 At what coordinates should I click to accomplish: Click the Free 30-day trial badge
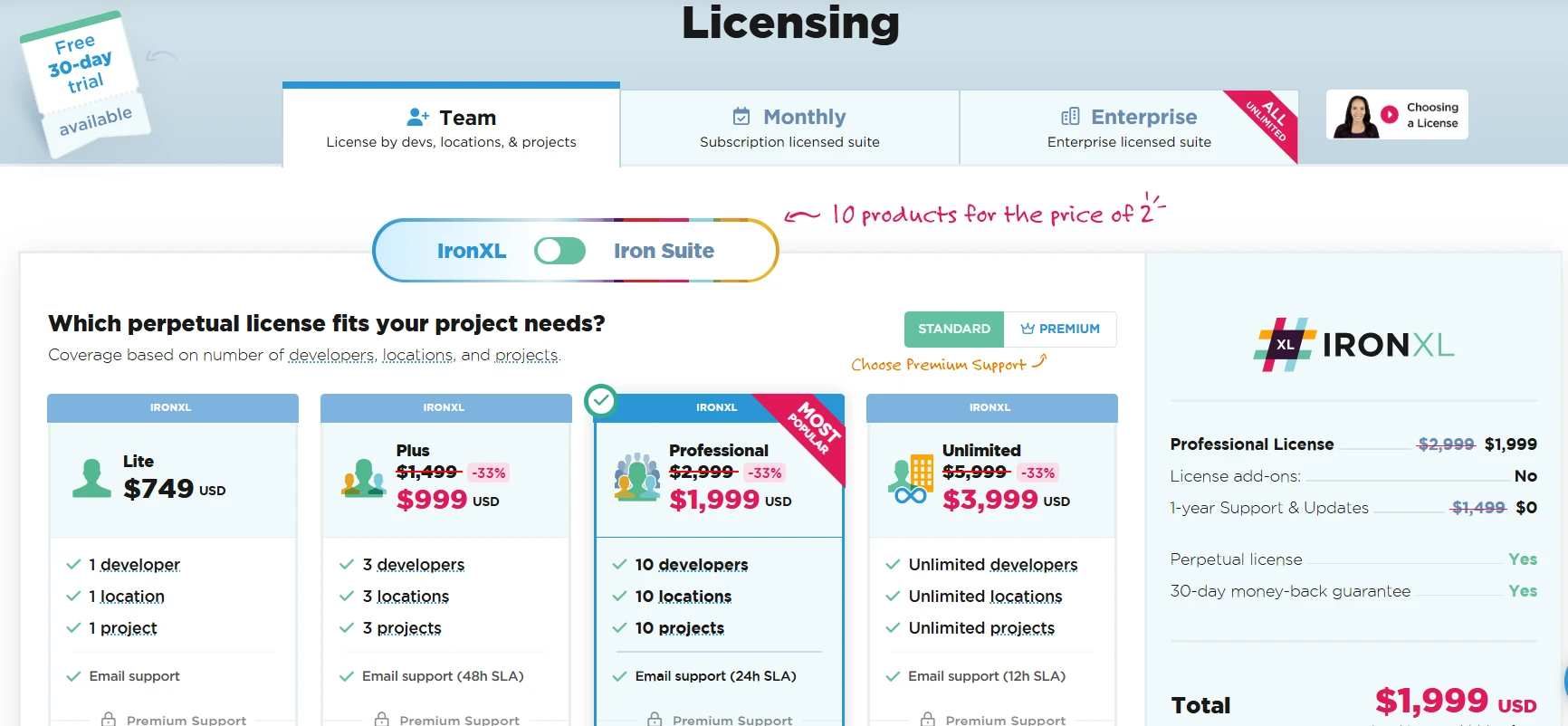[84, 84]
